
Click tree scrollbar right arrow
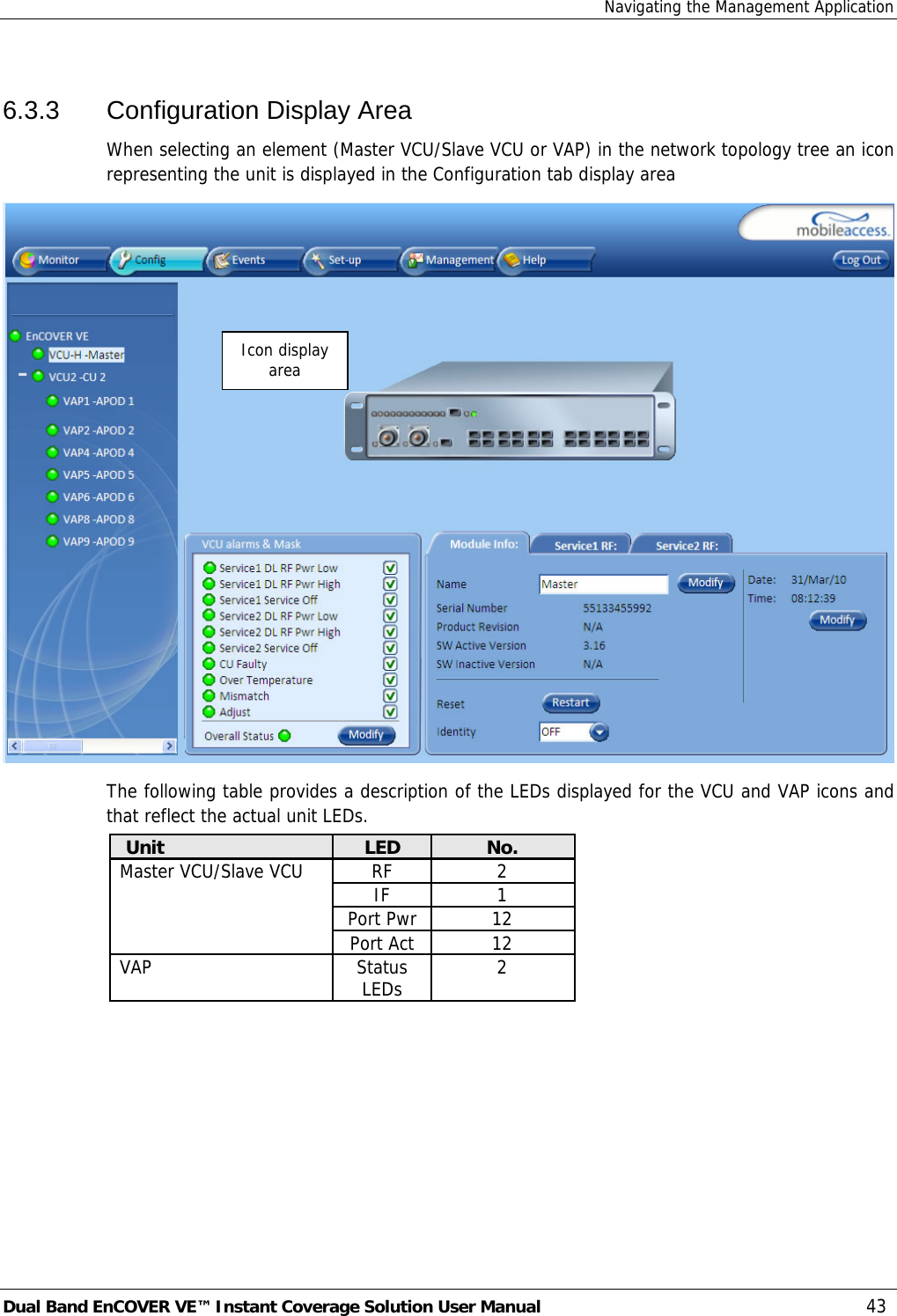(170, 746)
